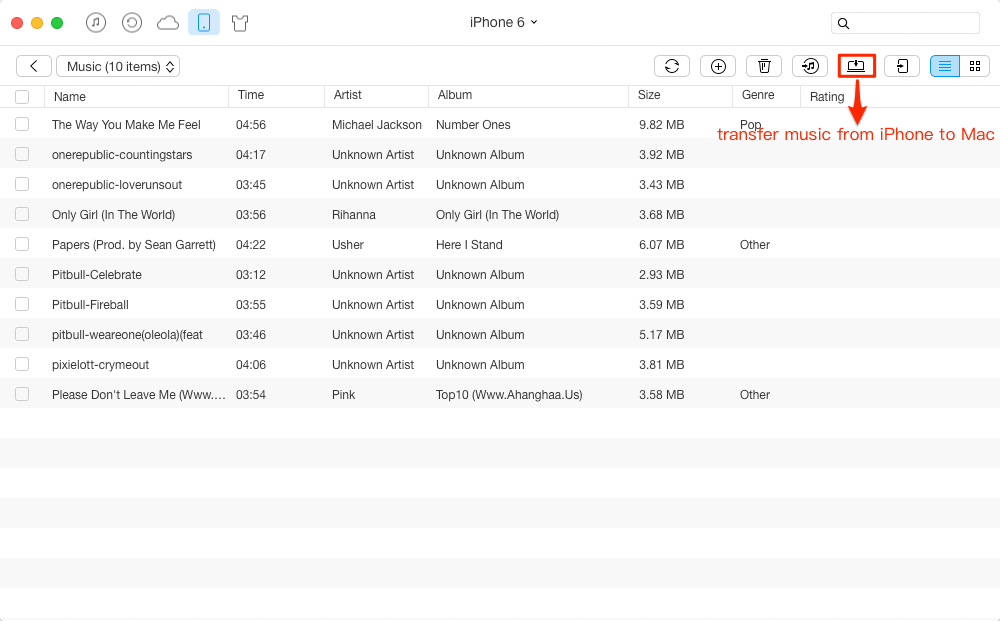Open the iCloud content icon
The image size is (1003, 621).
click(x=168, y=22)
